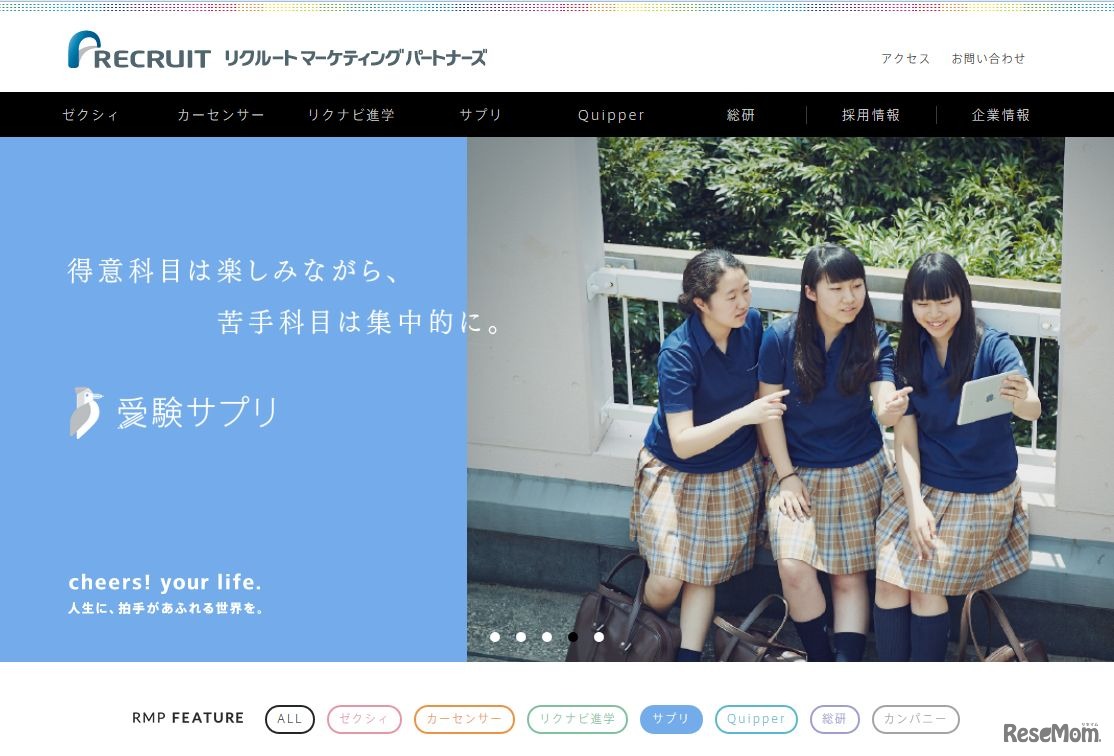The image size is (1114, 756).
Task: Open the 企業情報 navigation item
Action: [x=1001, y=115]
